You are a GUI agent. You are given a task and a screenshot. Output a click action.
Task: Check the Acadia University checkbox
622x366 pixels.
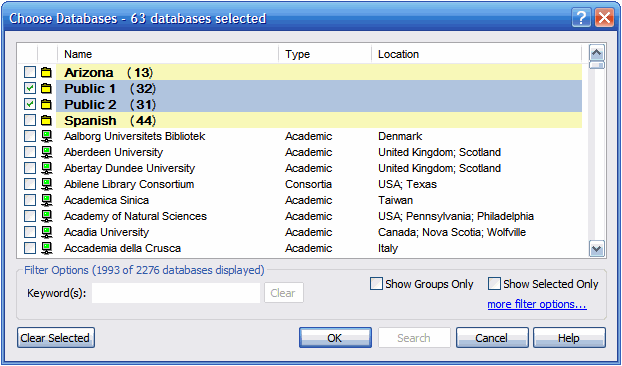pyautogui.click(x=30, y=232)
